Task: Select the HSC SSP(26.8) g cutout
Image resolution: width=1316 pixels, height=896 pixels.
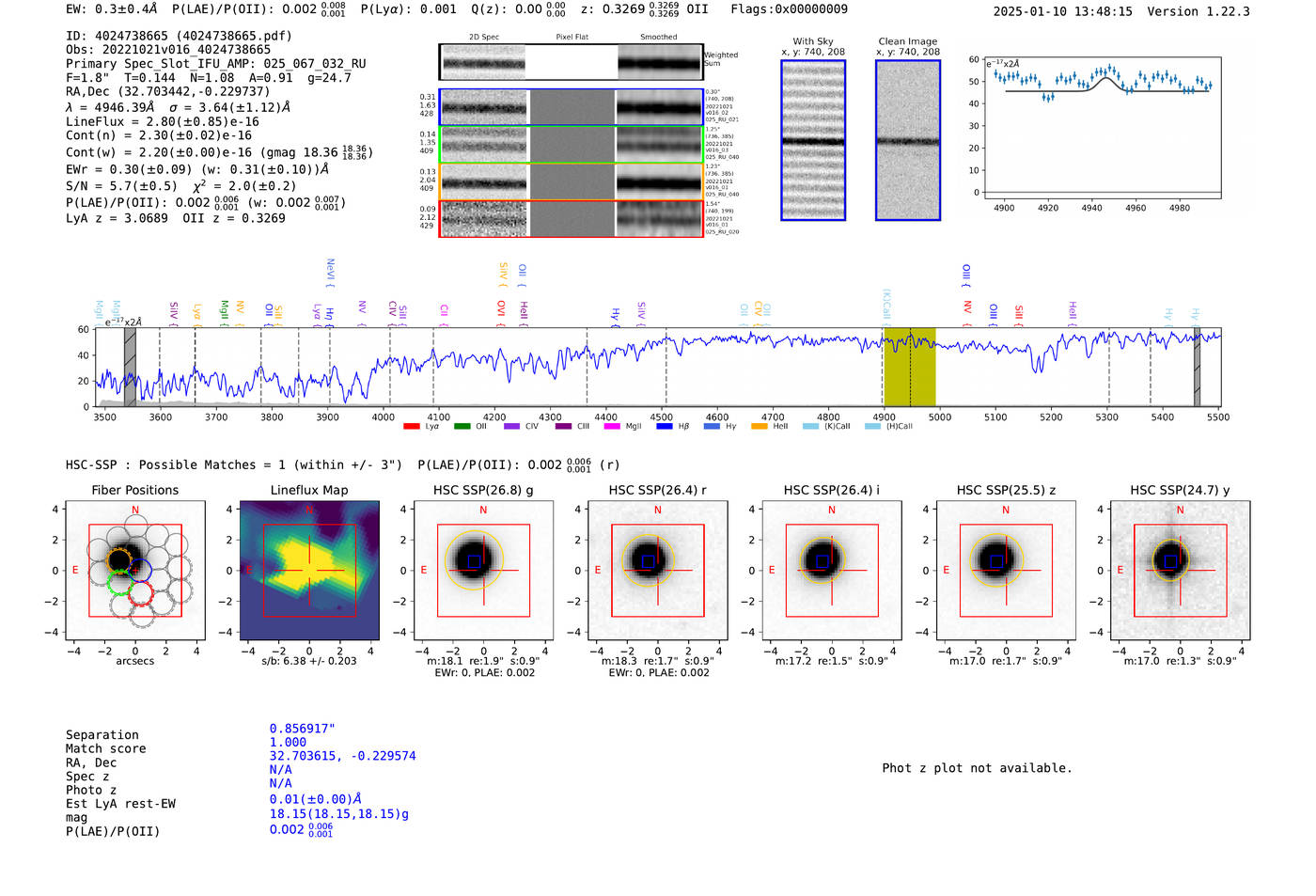Action: [483, 571]
